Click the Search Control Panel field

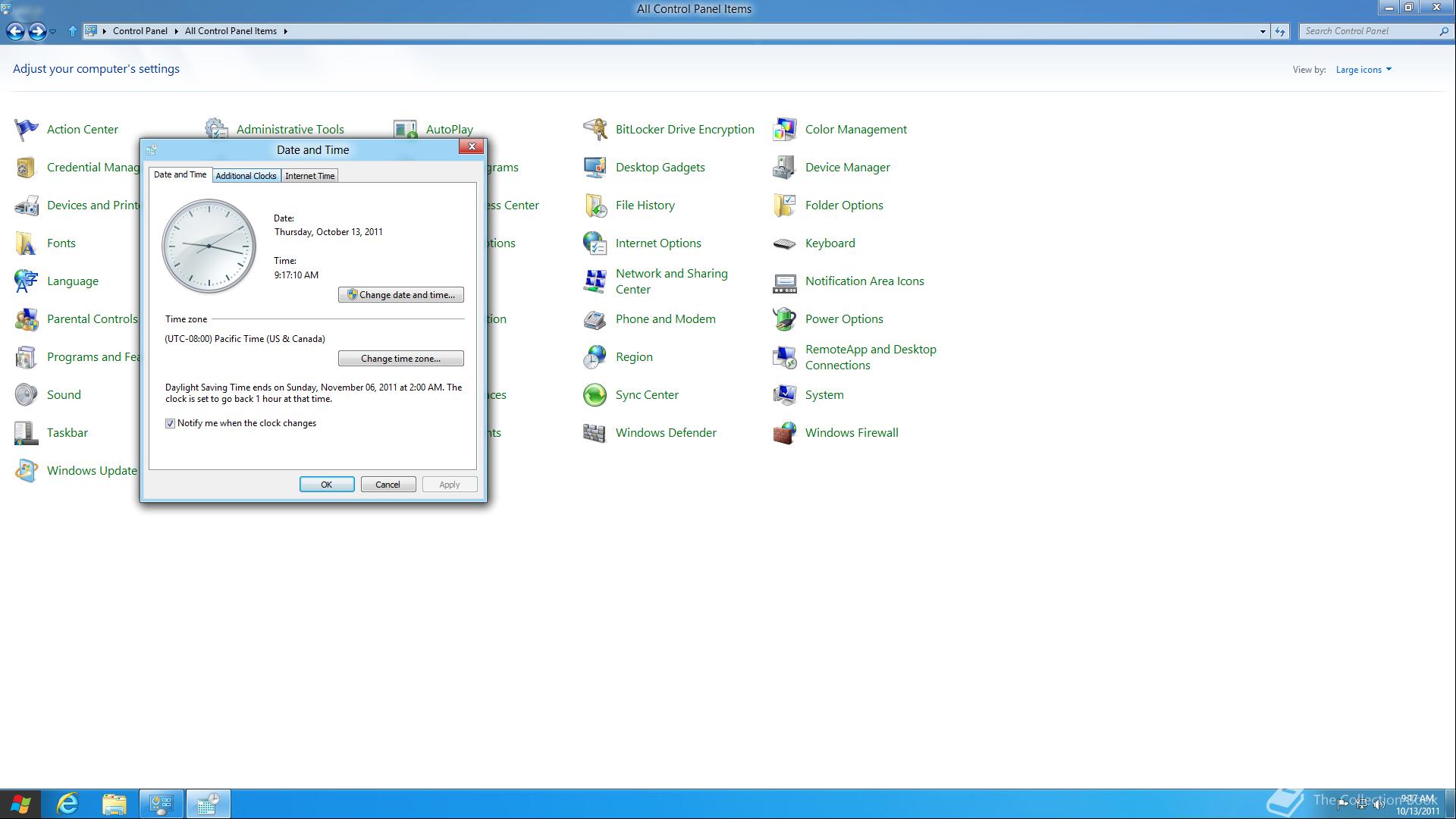1370,31
